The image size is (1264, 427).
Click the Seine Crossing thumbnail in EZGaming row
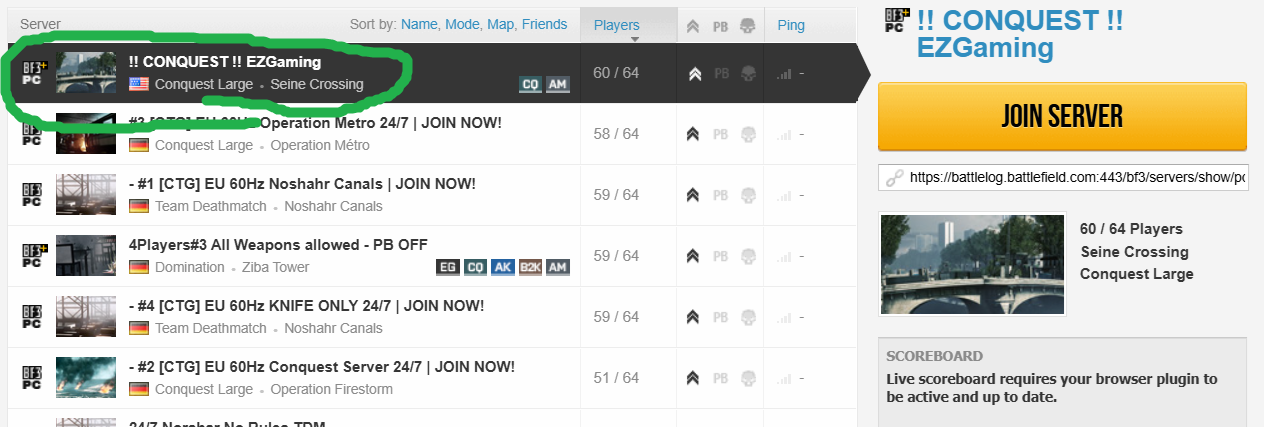tap(85, 73)
